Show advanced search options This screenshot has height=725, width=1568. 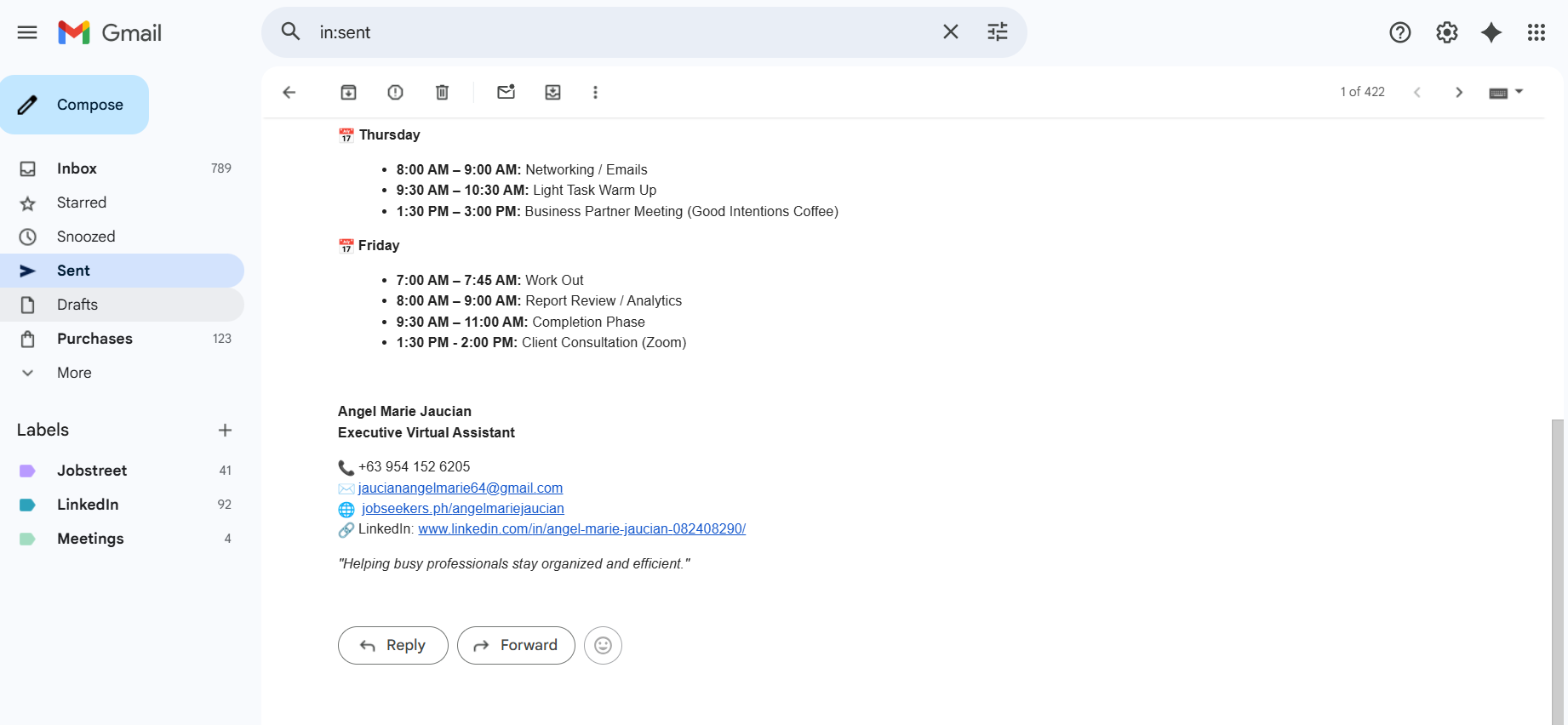(998, 32)
